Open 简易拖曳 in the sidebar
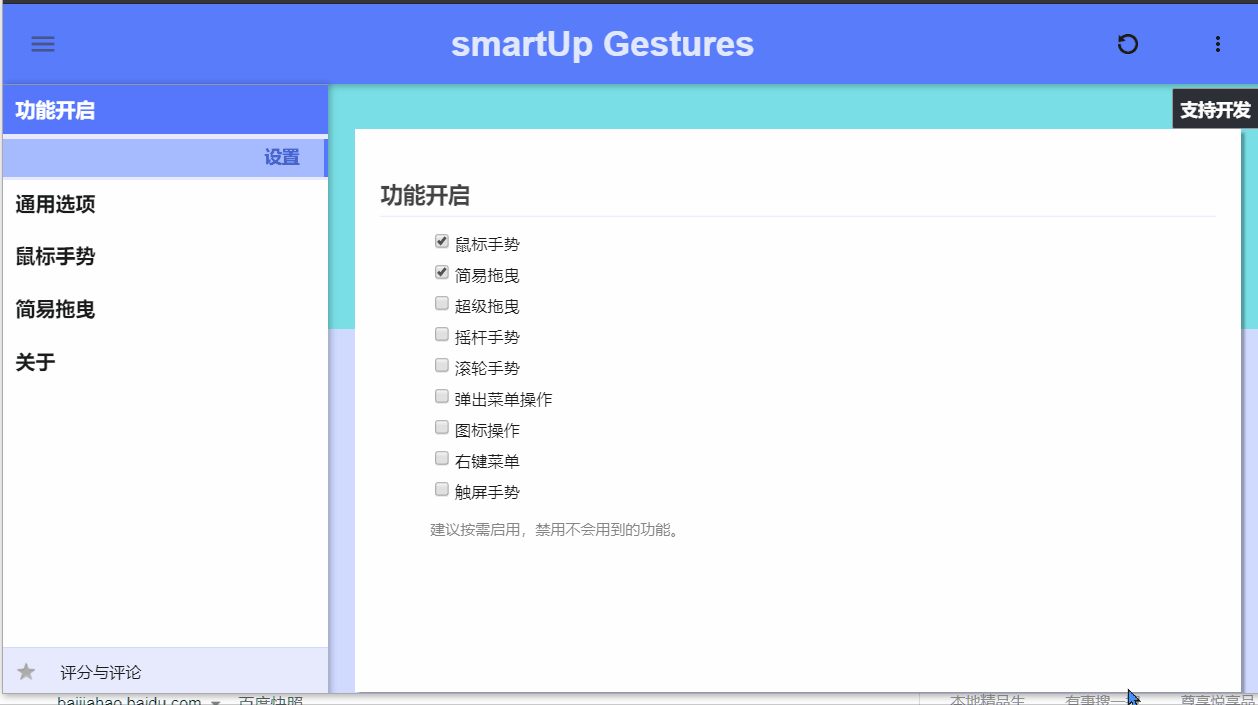This screenshot has height=705, width=1258. [x=165, y=310]
